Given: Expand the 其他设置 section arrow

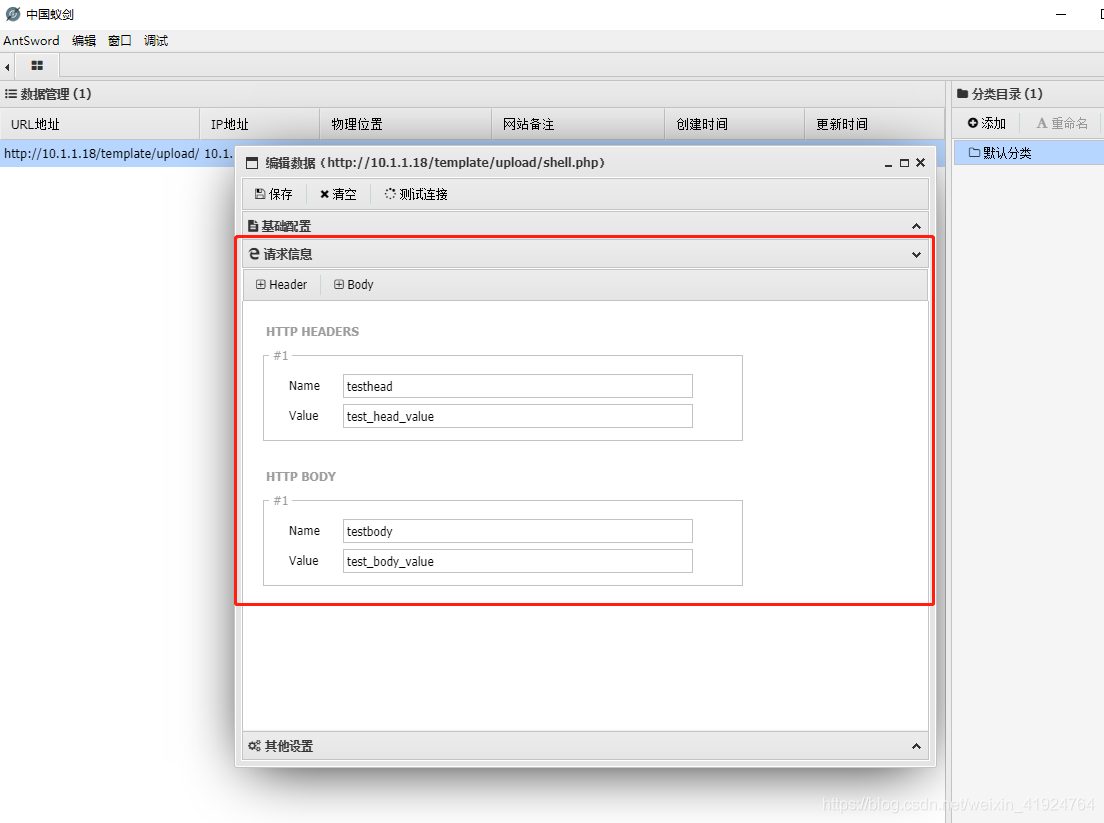Looking at the screenshot, I should (916, 746).
